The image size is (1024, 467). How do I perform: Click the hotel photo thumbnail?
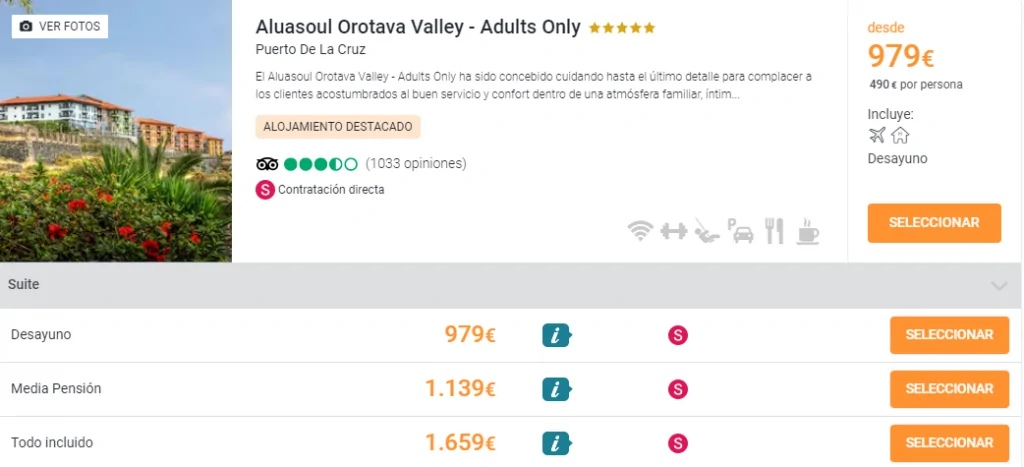(116, 150)
